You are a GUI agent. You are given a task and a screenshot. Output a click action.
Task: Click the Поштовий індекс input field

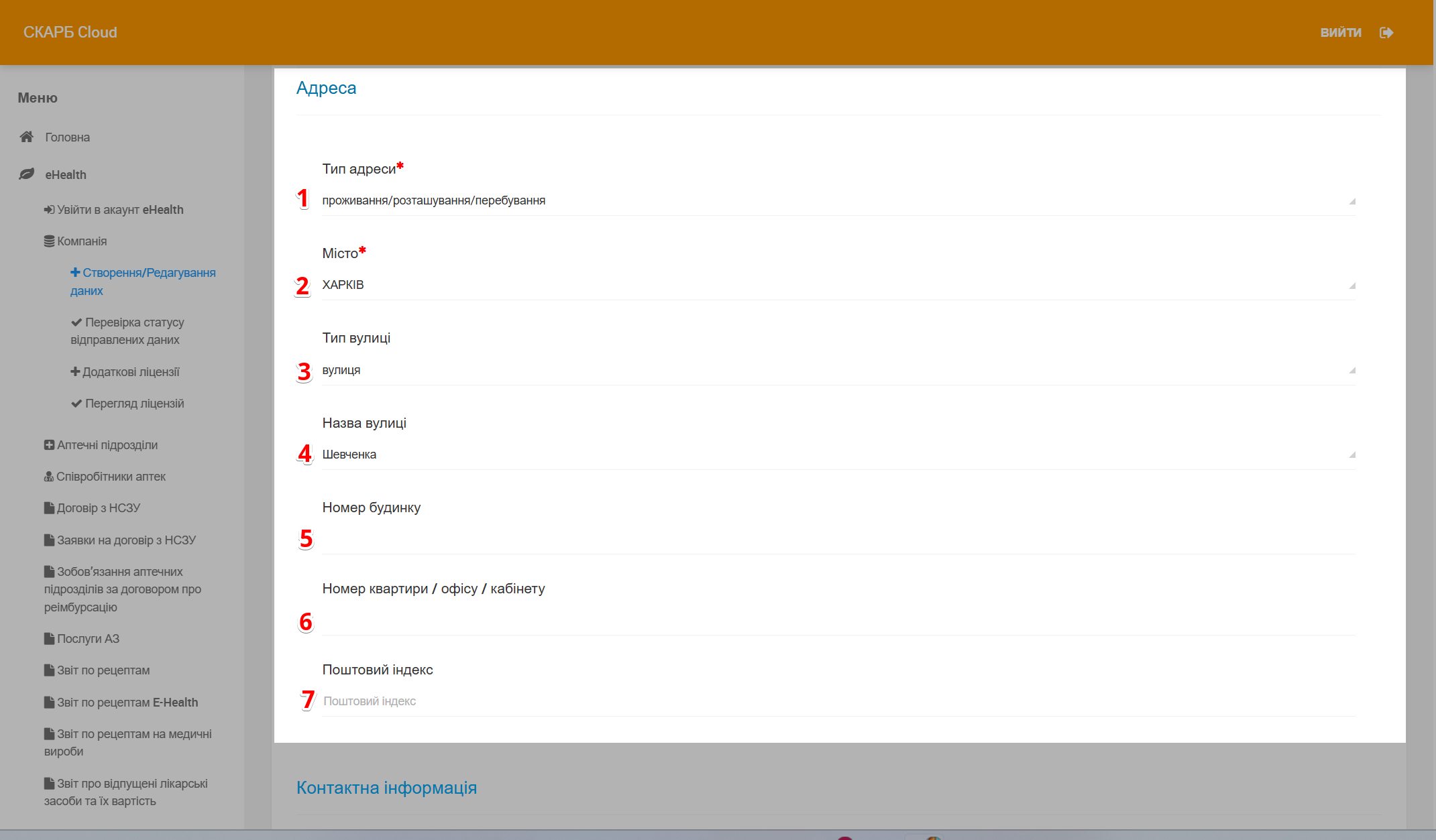837,701
